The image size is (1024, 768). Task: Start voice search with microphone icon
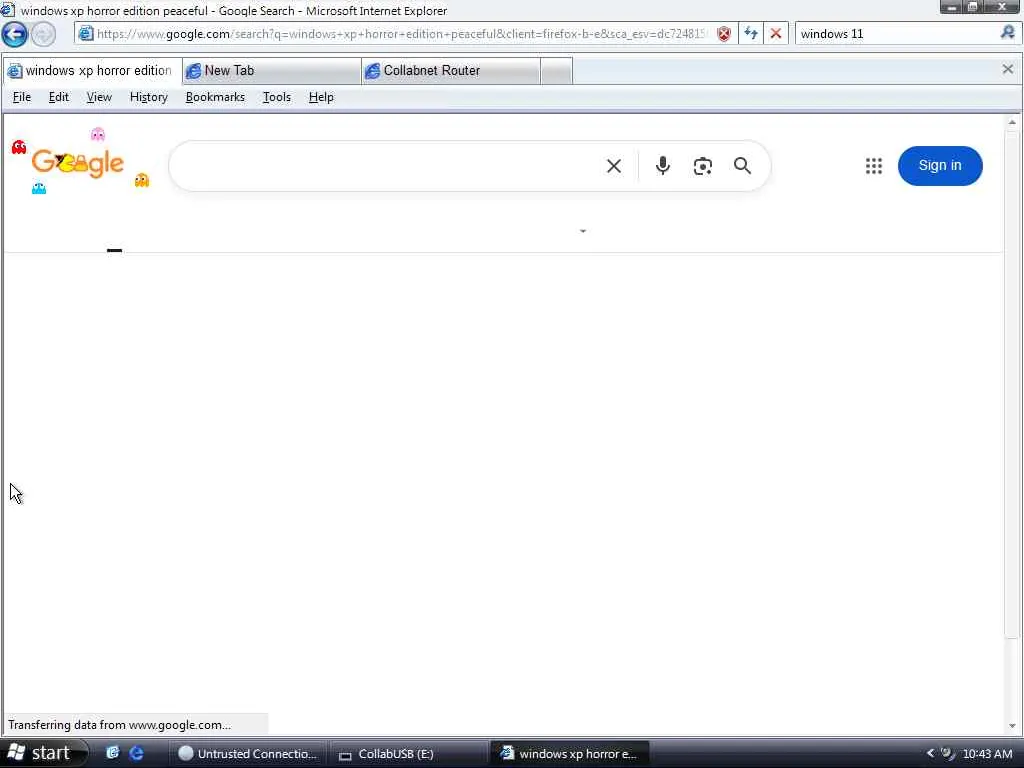[663, 166]
